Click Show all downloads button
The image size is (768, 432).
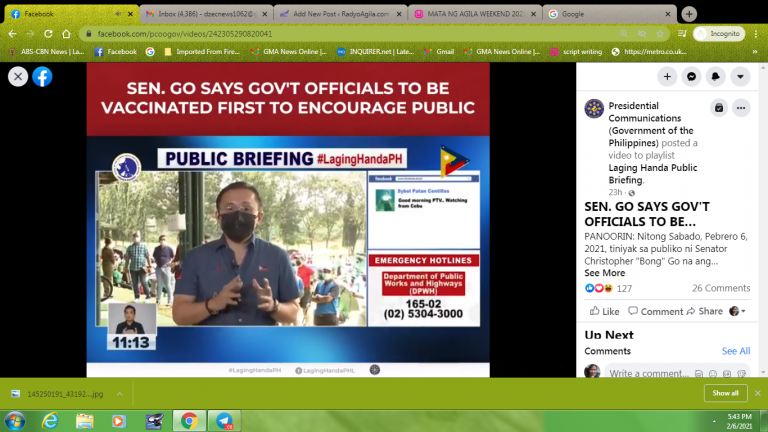tap(725, 393)
